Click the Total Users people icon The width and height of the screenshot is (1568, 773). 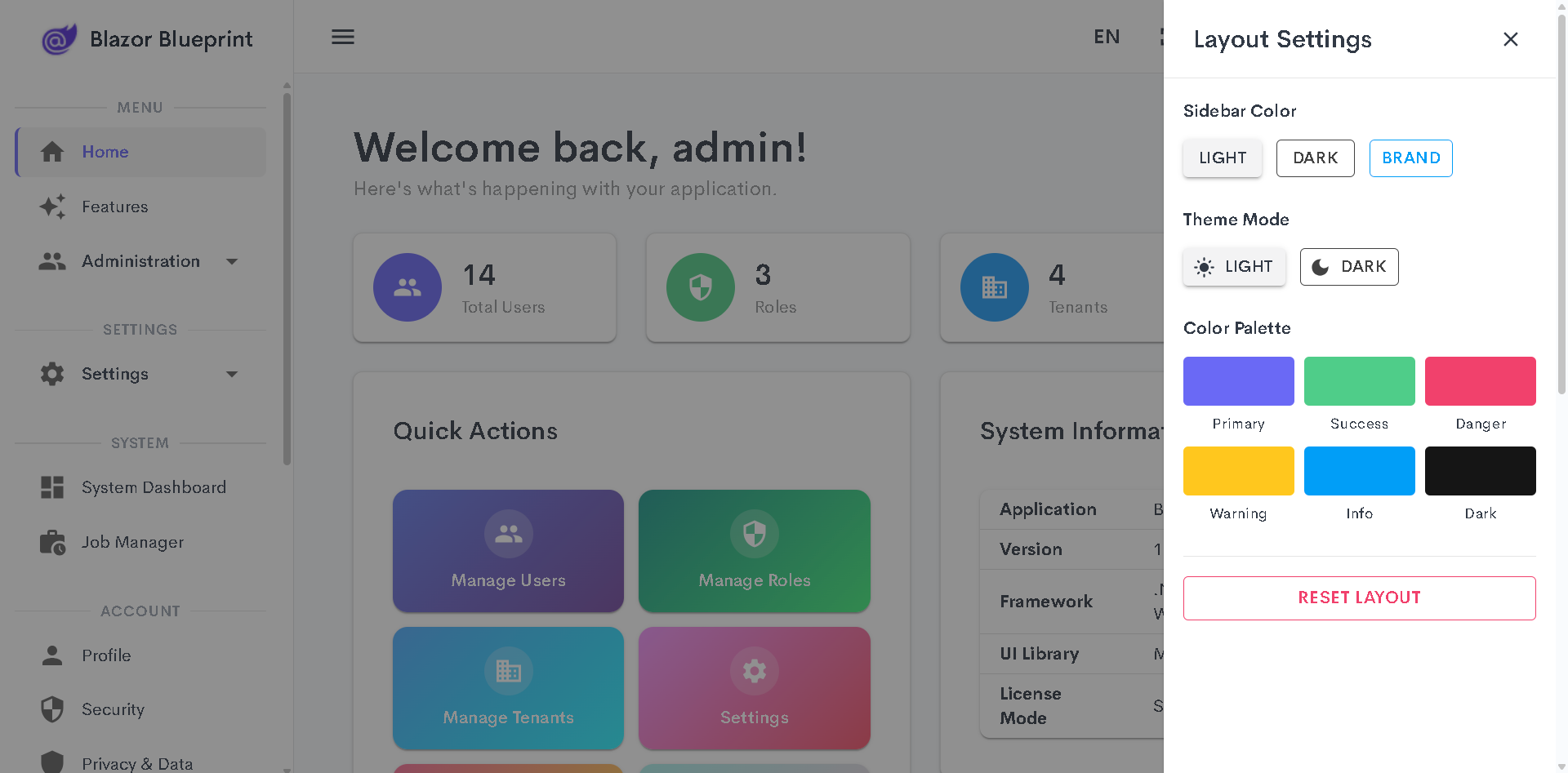pos(407,287)
